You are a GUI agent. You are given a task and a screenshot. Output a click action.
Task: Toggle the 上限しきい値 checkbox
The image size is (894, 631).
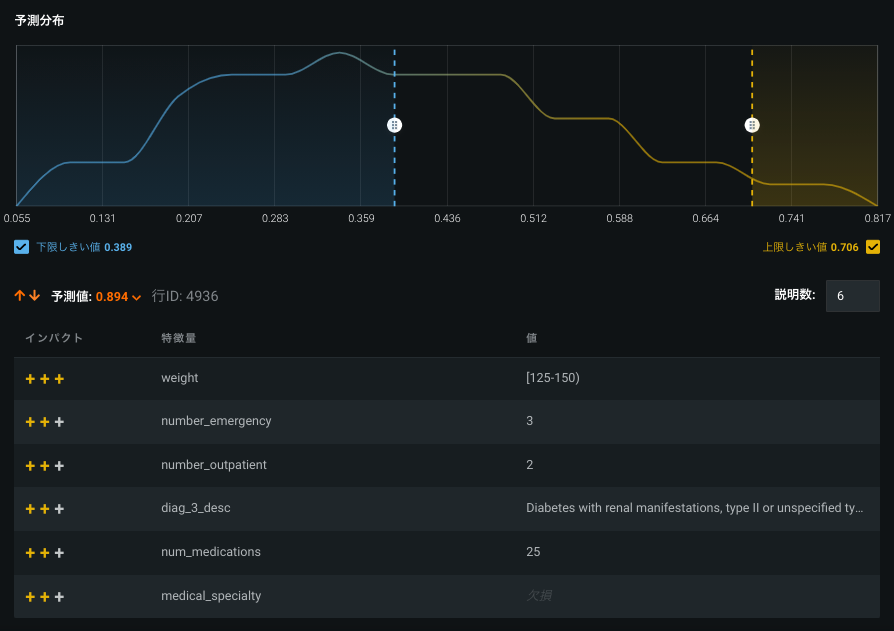[x=873, y=247]
